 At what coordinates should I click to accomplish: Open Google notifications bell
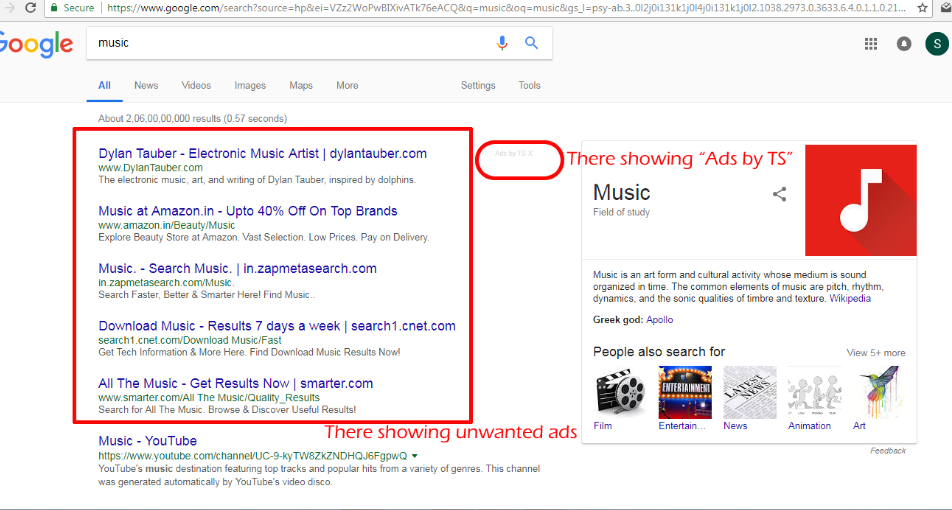click(904, 44)
